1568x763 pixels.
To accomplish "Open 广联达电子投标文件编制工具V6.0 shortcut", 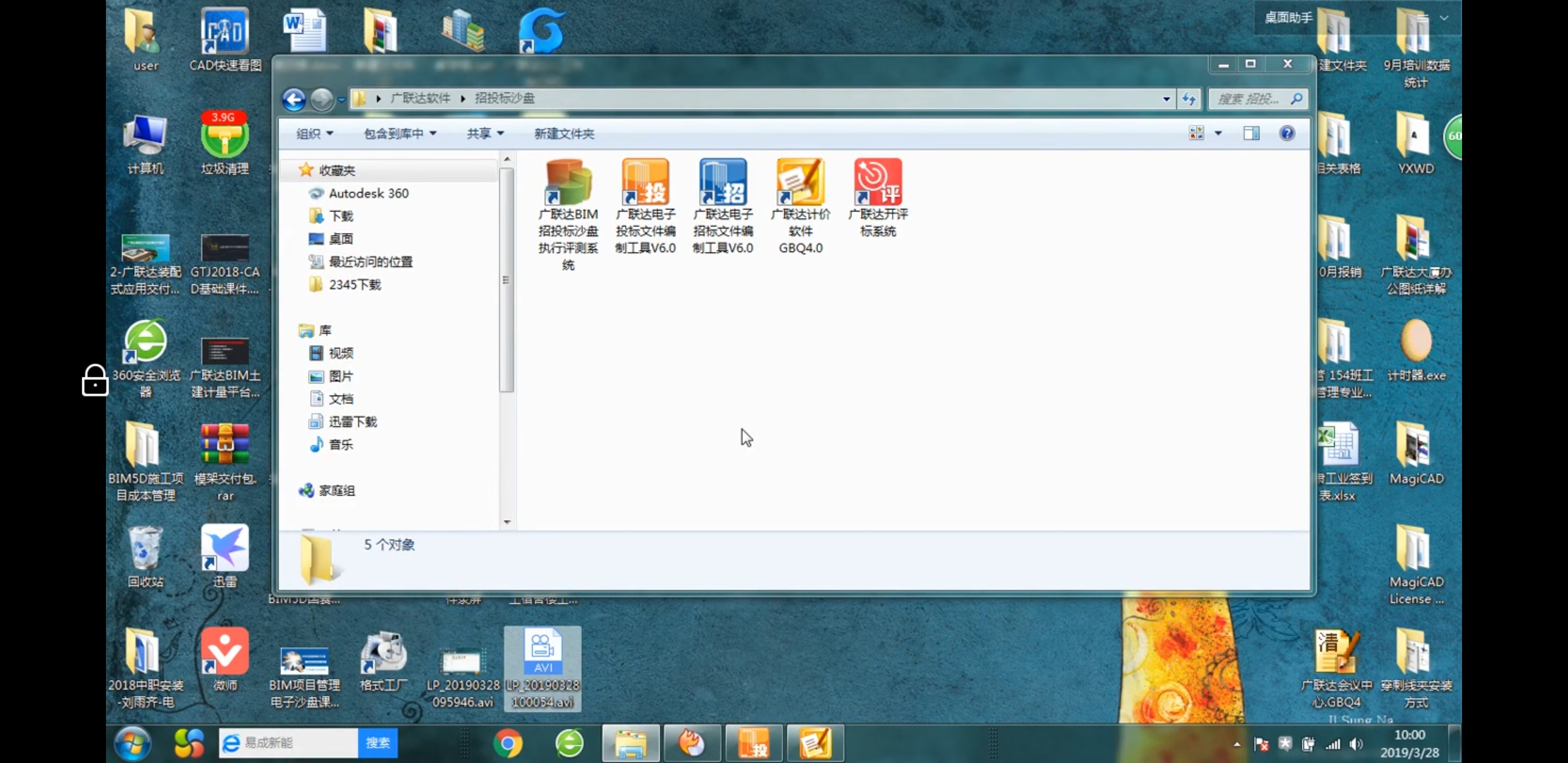I will point(646,206).
